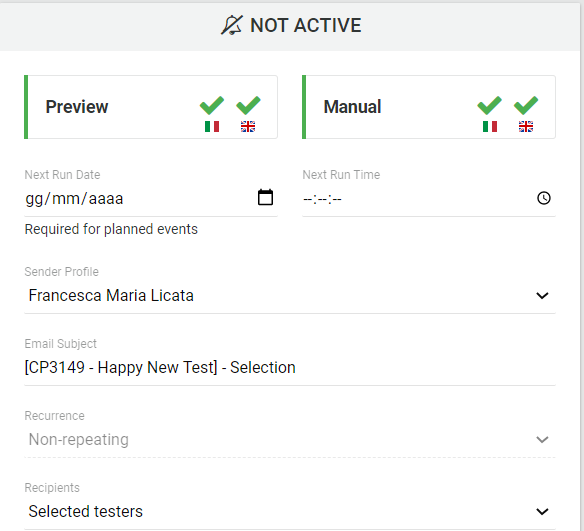The image size is (584, 531).
Task: Focus the Email Subject text field
Action: tap(290, 368)
